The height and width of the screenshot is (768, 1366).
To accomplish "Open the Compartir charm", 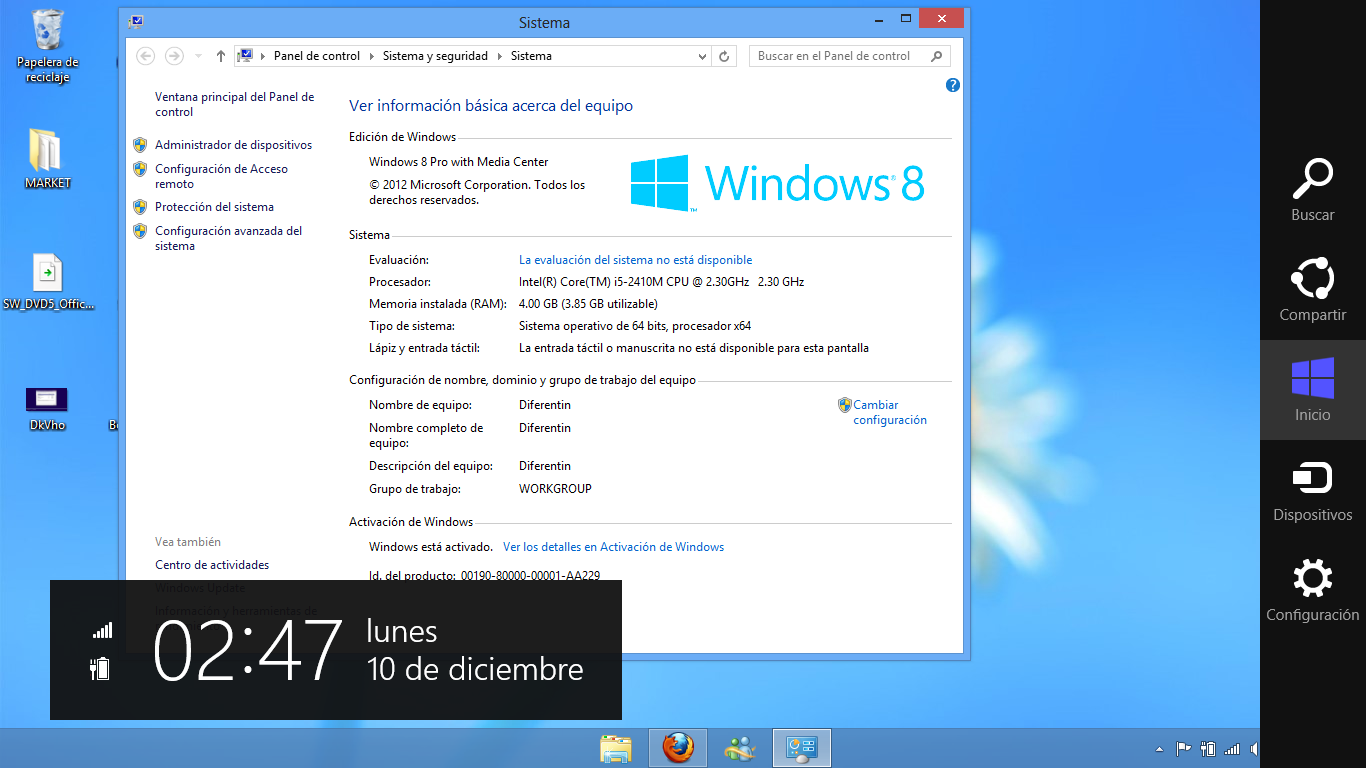I will click(1312, 290).
